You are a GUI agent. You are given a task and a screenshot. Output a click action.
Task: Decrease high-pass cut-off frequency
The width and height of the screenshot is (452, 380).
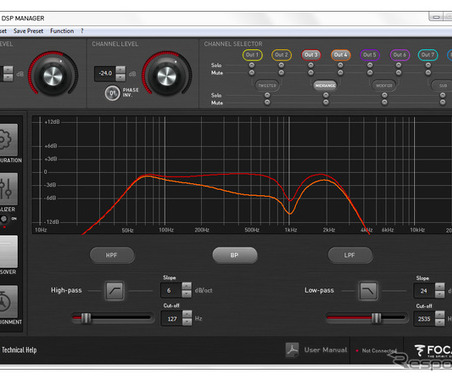(x=187, y=322)
